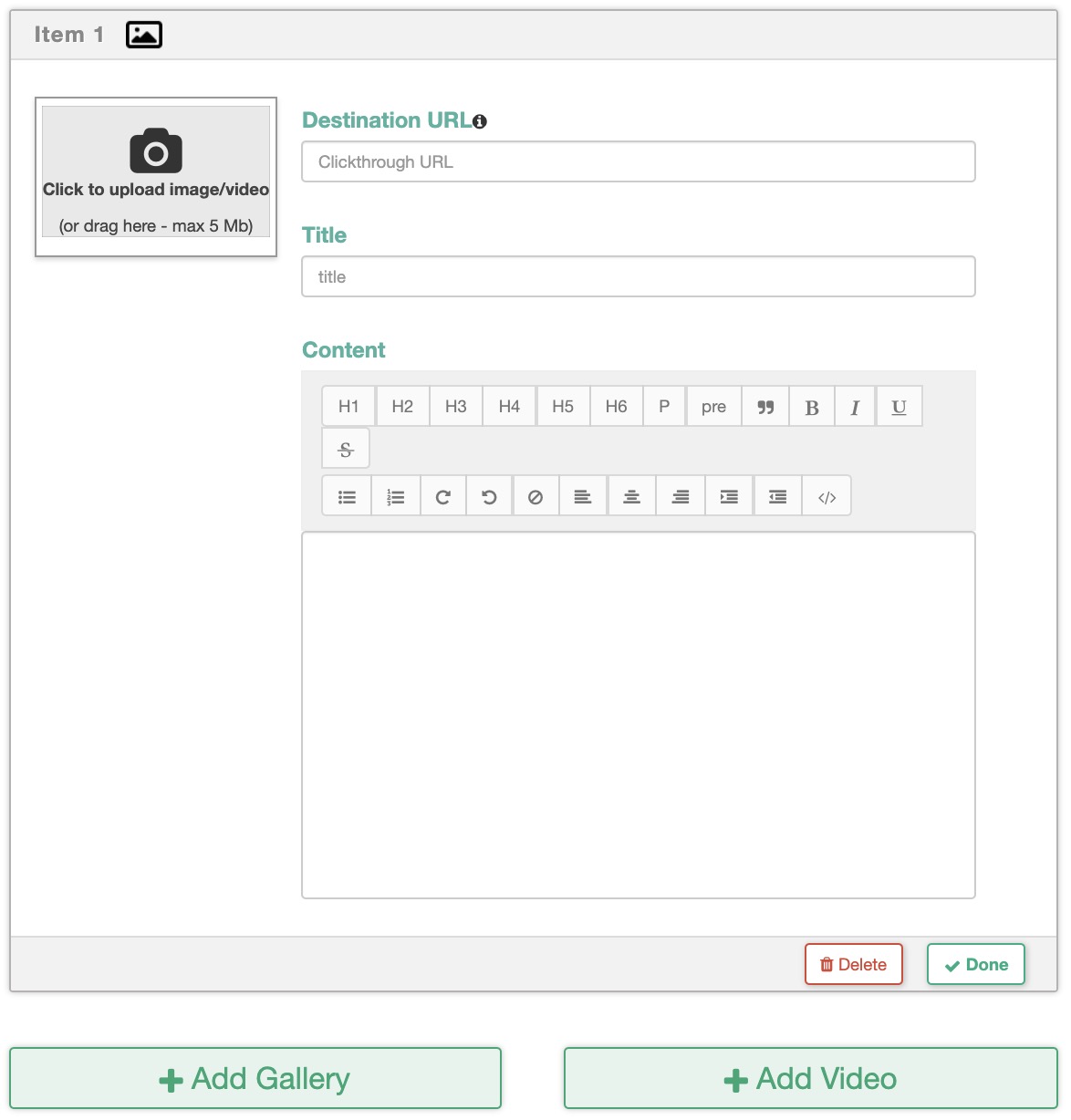Switch to HTML code view

click(x=827, y=496)
